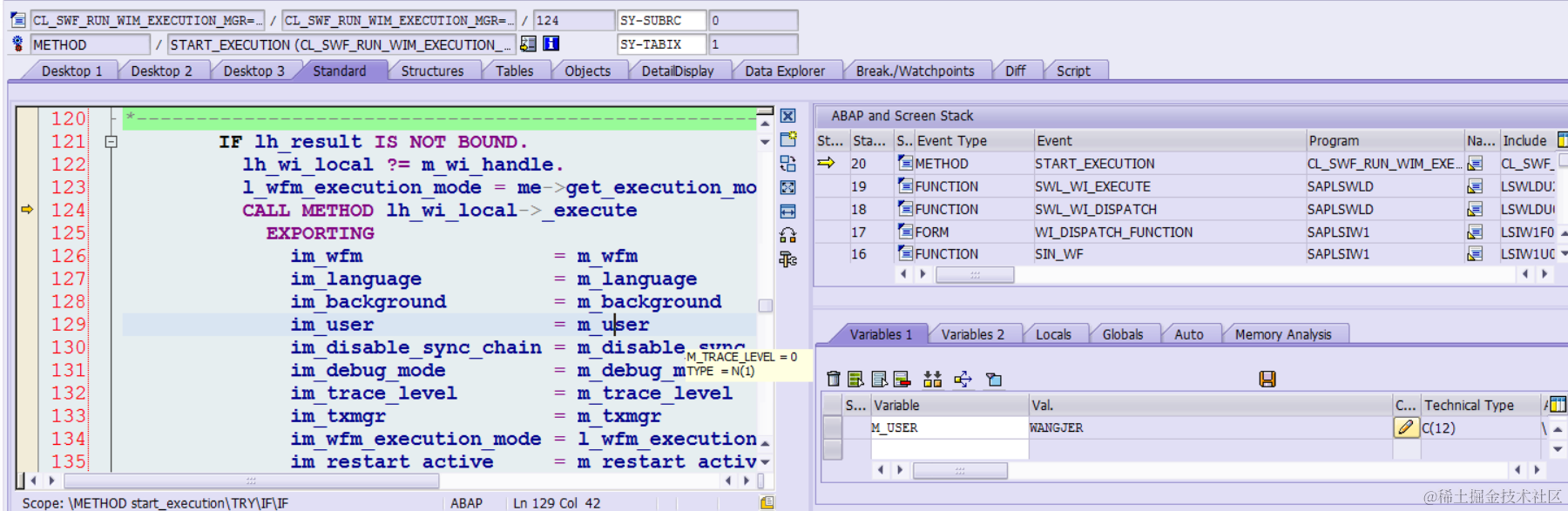Click the navigate-to-source icon after START_EXECUTION field

pos(528,44)
